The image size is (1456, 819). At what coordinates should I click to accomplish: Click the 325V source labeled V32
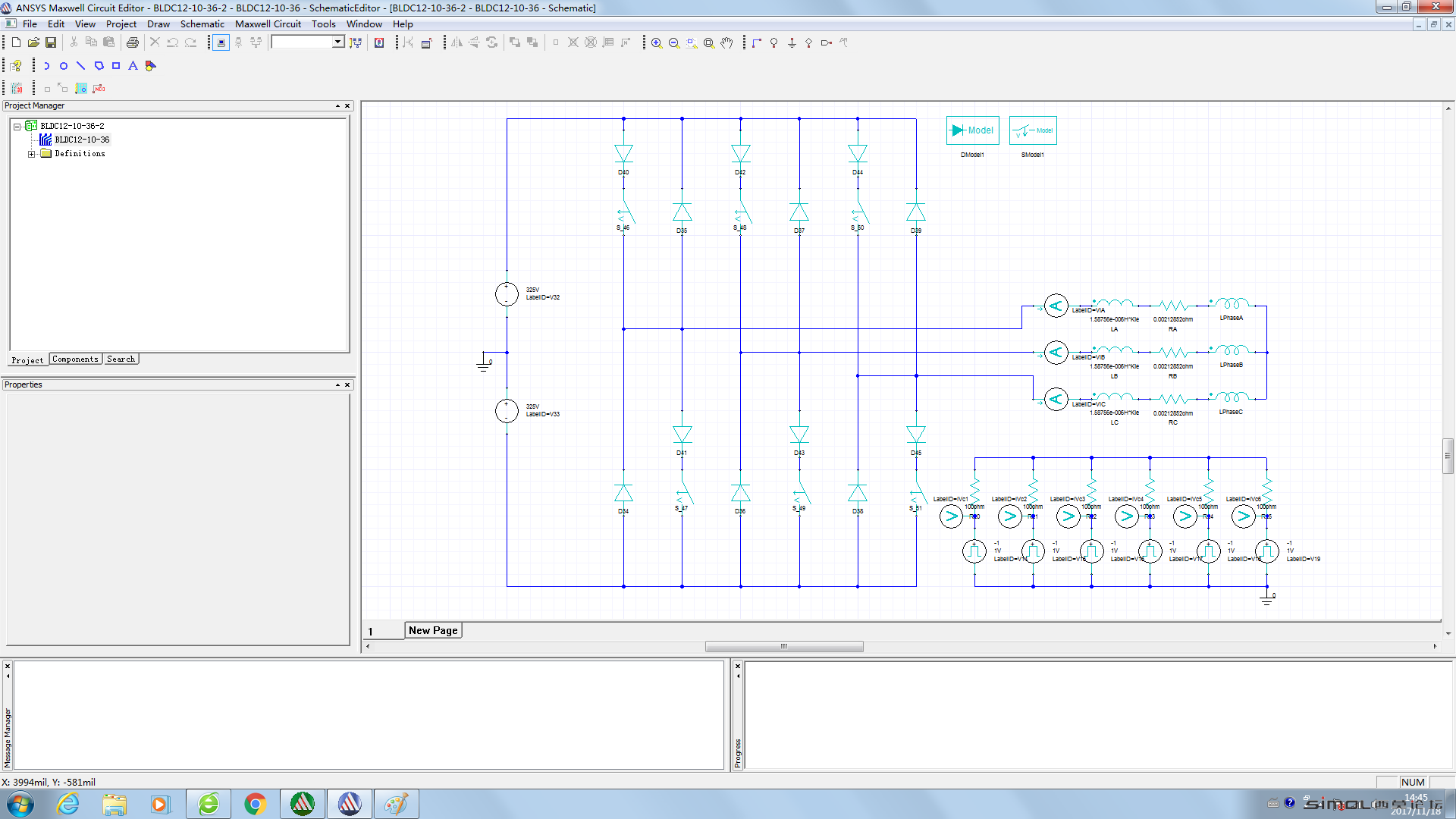[507, 294]
